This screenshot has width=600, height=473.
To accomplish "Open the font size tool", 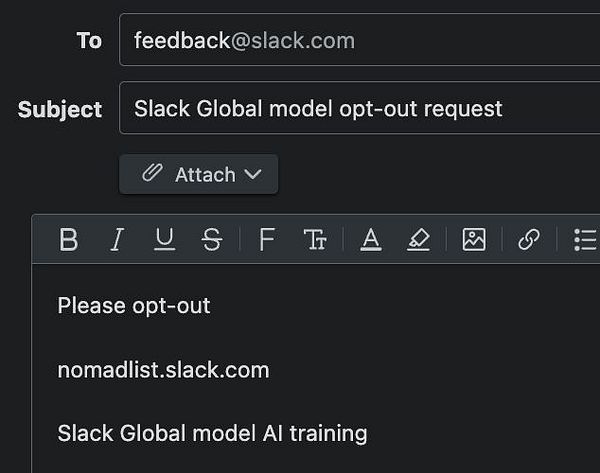I will [315, 240].
